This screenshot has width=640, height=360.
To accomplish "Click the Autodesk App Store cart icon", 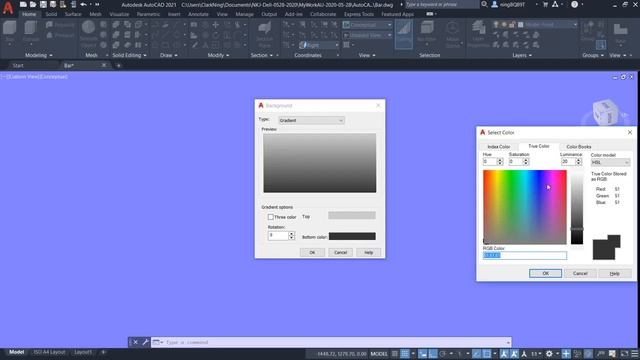I will [x=545, y=4].
